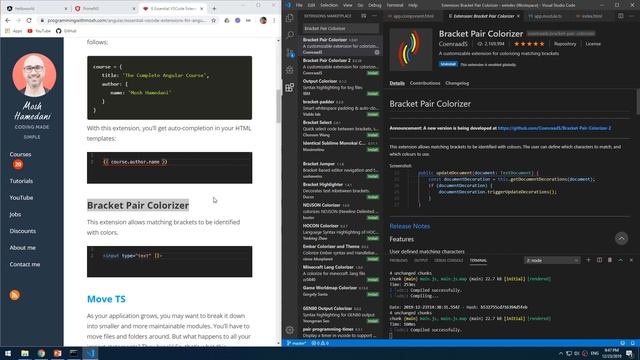Viewport: 640px width, 360px height.
Task: Click the orange RSS feed icon
Action: click(x=15, y=295)
